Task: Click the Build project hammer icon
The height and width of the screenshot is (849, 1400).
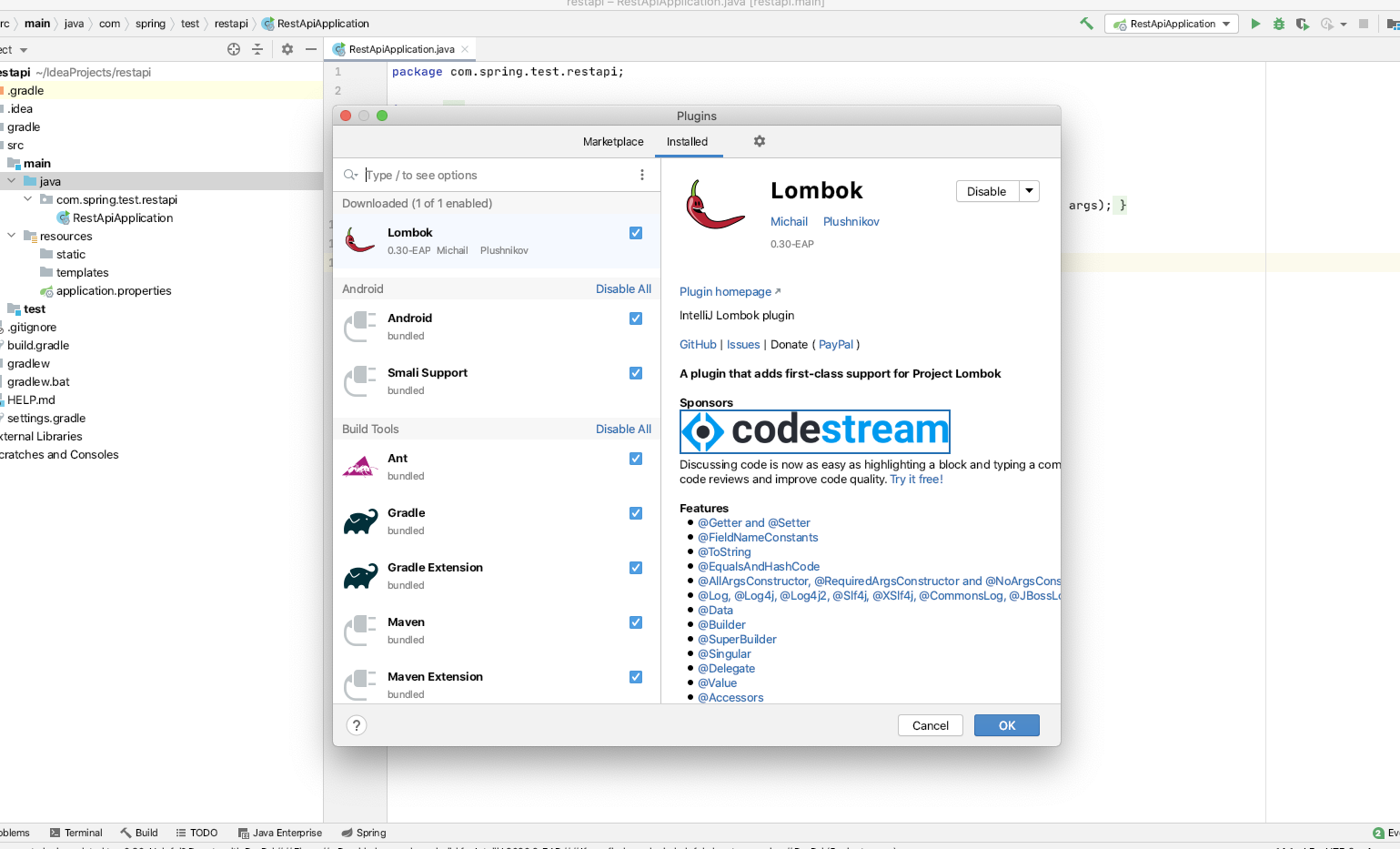Action: coord(1086,24)
